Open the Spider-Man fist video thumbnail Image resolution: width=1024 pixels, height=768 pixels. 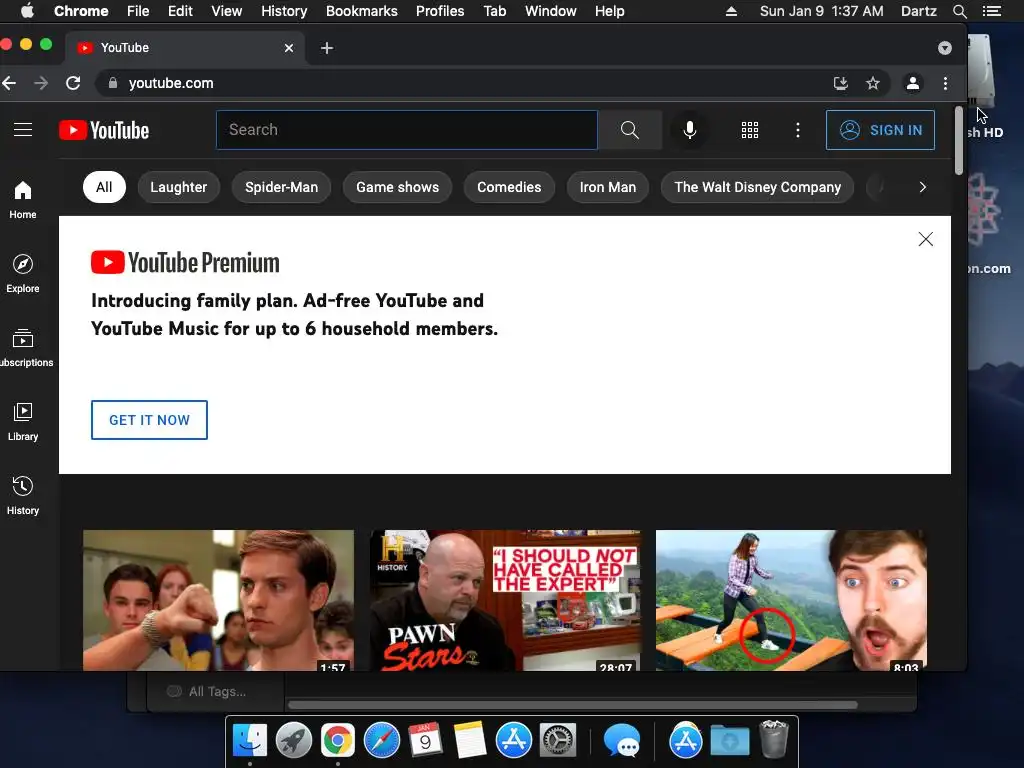point(218,600)
